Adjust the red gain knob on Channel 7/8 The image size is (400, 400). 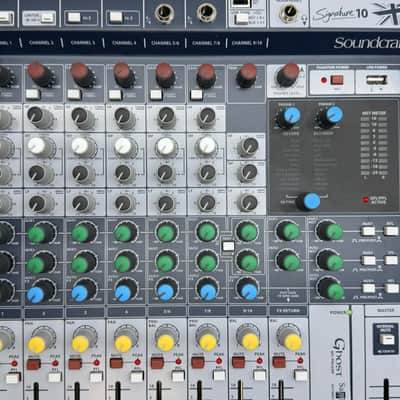[207, 76]
